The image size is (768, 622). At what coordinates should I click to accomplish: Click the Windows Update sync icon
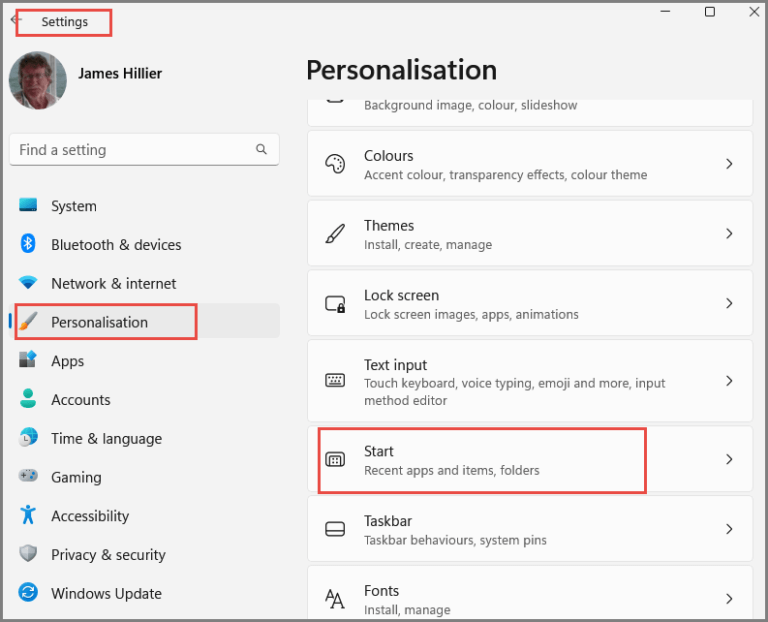28,592
